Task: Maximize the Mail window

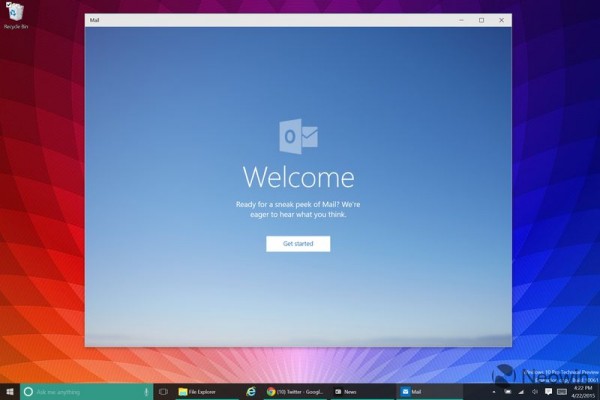Action: pos(481,19)
